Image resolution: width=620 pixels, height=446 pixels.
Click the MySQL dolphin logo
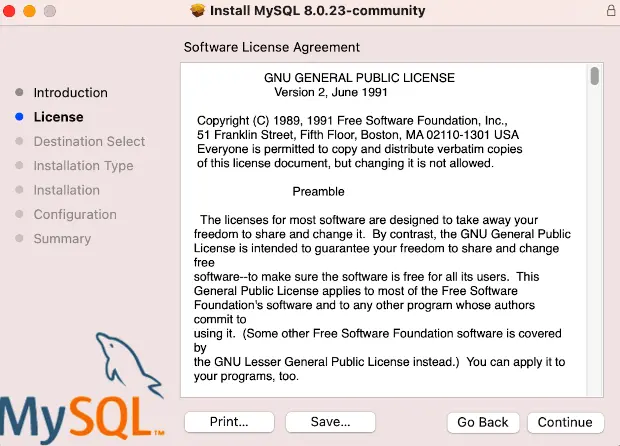[x=130, y=365]
